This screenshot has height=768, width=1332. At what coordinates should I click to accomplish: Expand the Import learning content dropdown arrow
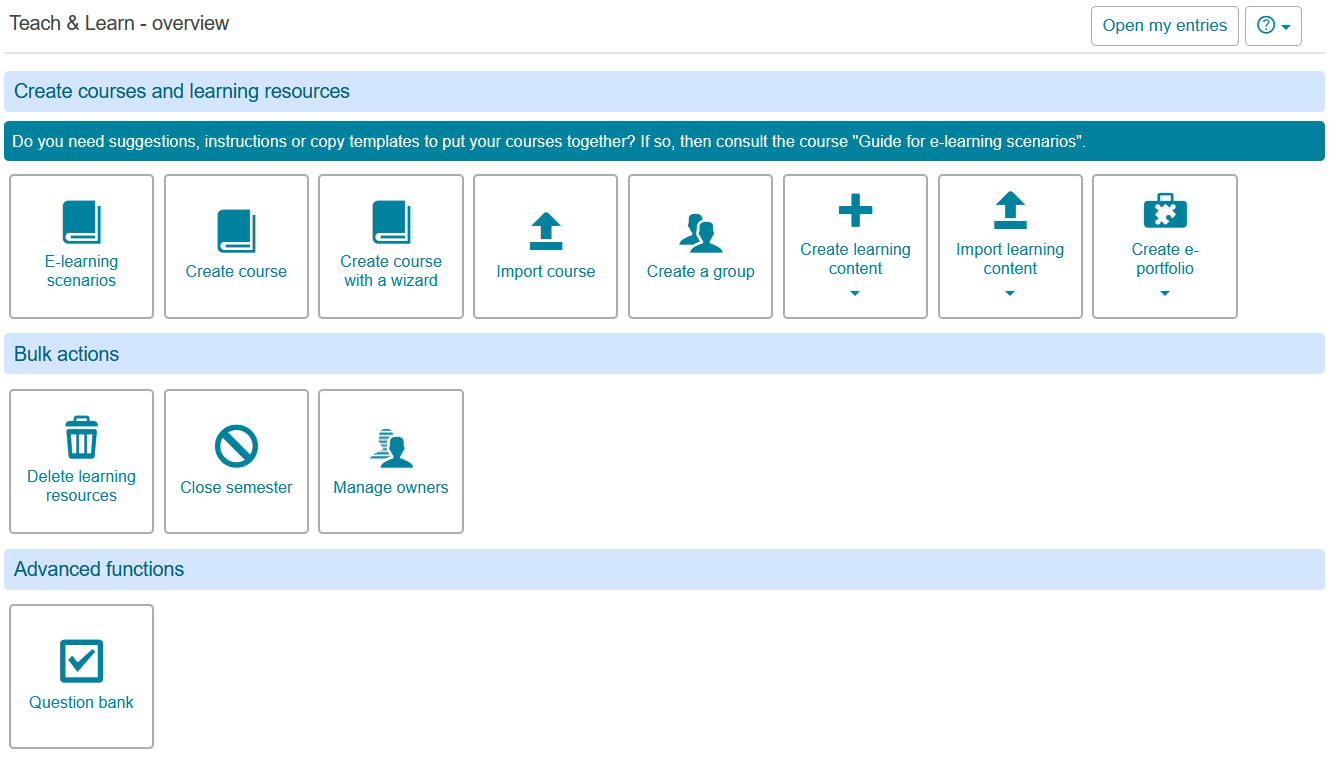[x=1010, y=294]
